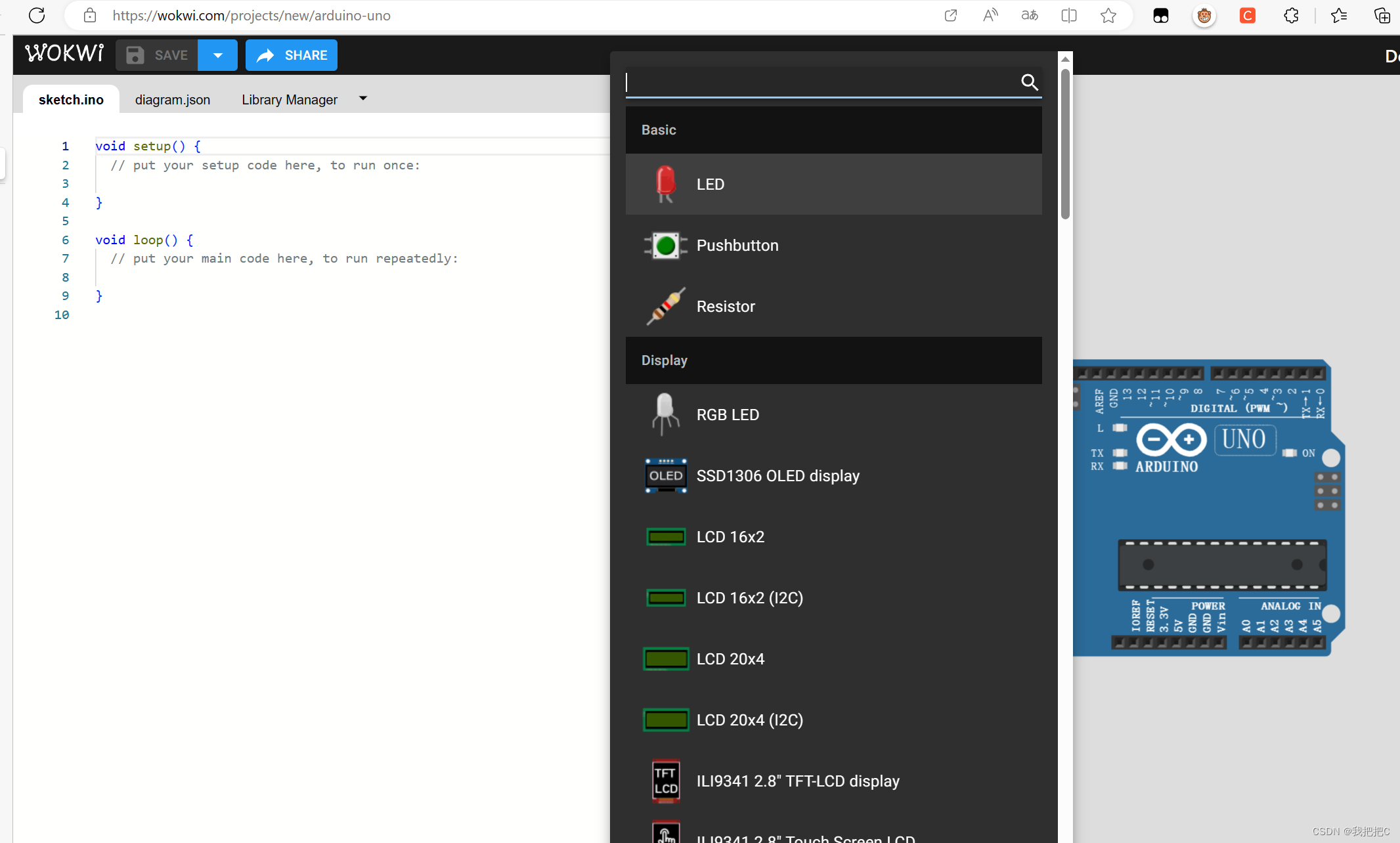Screen dimensions: 1400x843
Task: Click the Pushbutton label
Action: (x=737, y=246)
